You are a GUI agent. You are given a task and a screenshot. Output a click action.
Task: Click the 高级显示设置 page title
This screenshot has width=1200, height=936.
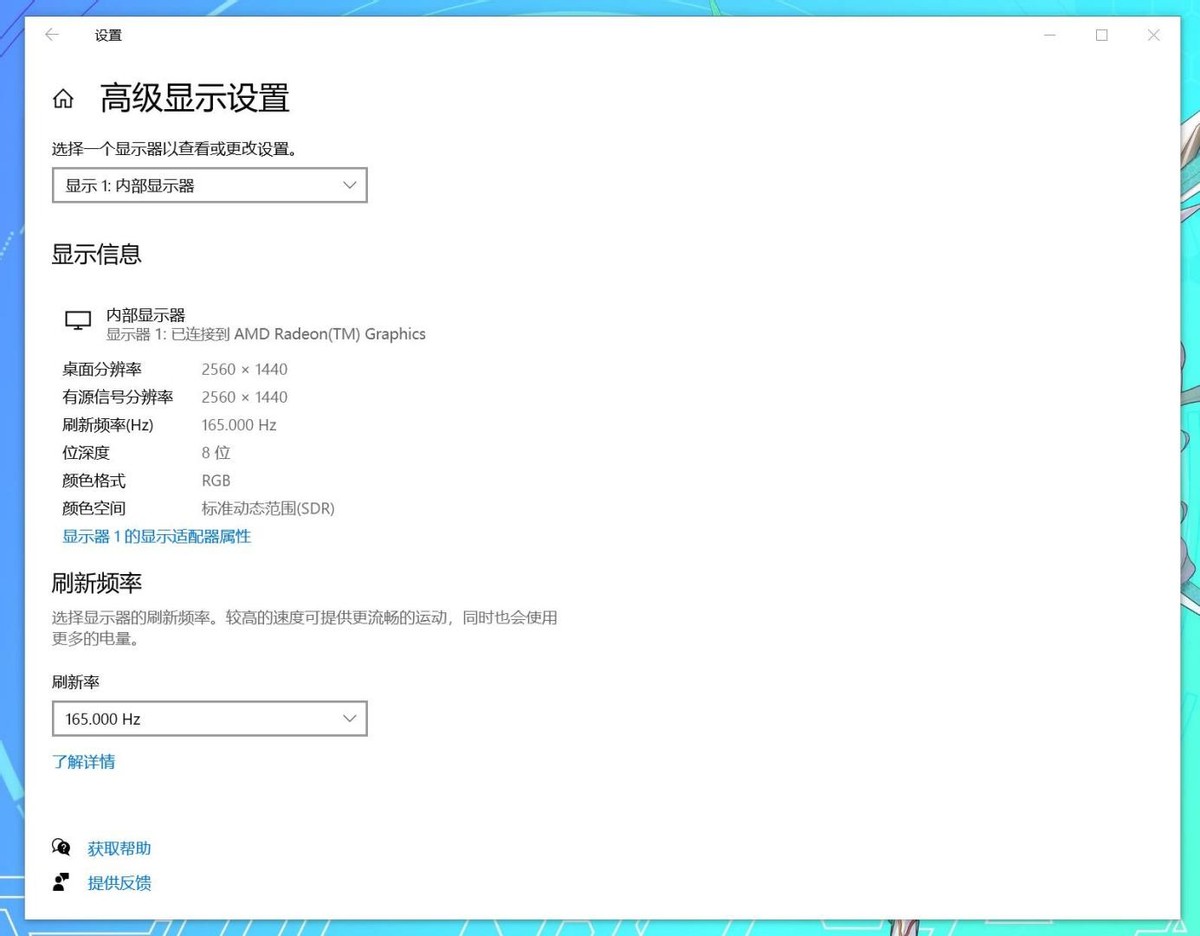tap(193, 98)
